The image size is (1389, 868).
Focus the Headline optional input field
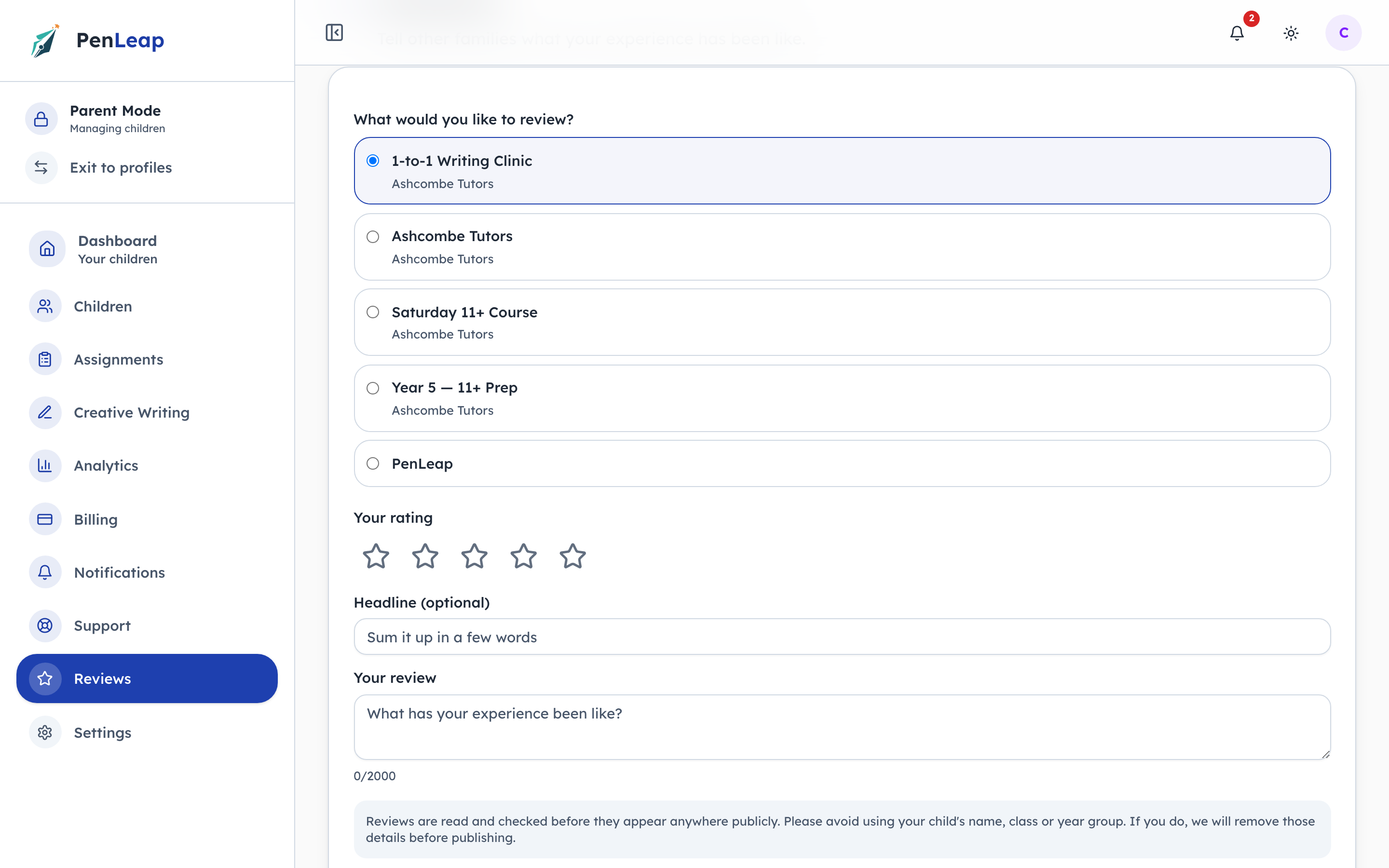point(842,637)
